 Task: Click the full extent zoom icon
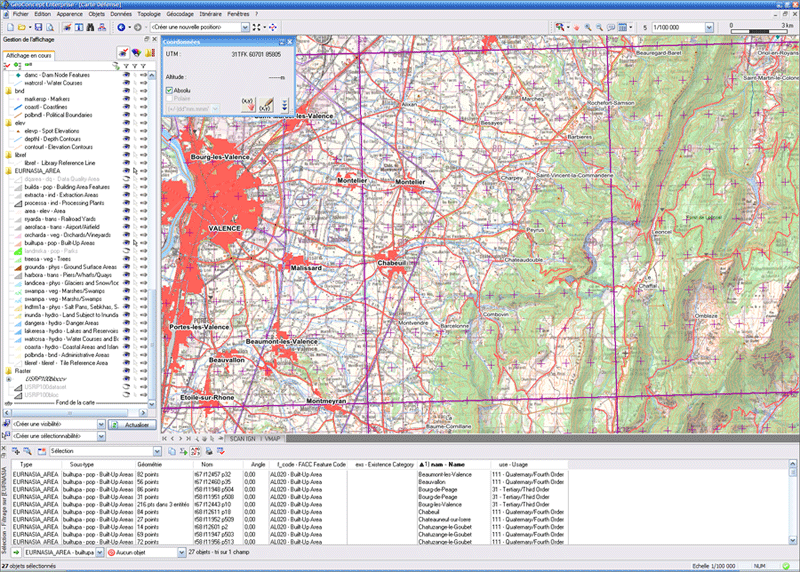point(257,27)
